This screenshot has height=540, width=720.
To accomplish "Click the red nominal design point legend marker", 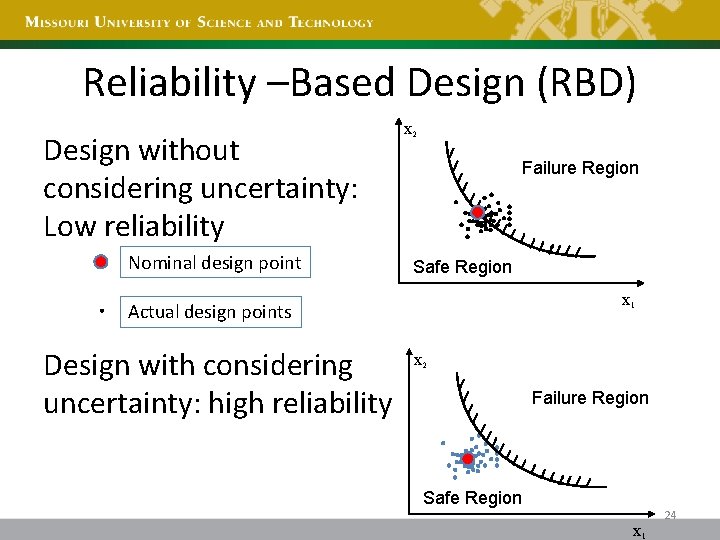I will 101,262.
